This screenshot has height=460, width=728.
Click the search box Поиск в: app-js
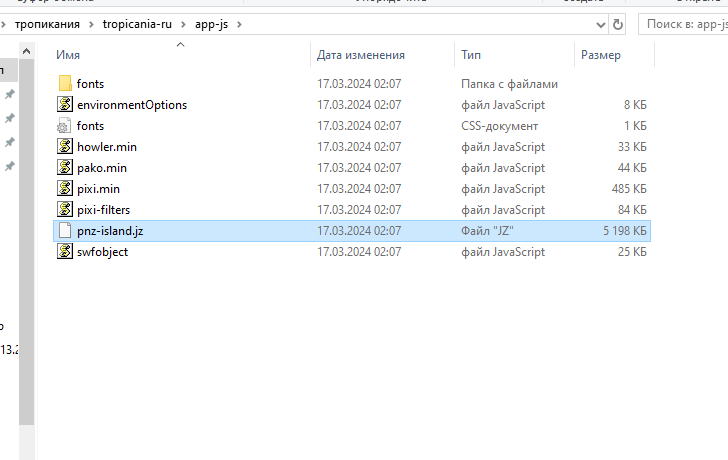point(683,24)
